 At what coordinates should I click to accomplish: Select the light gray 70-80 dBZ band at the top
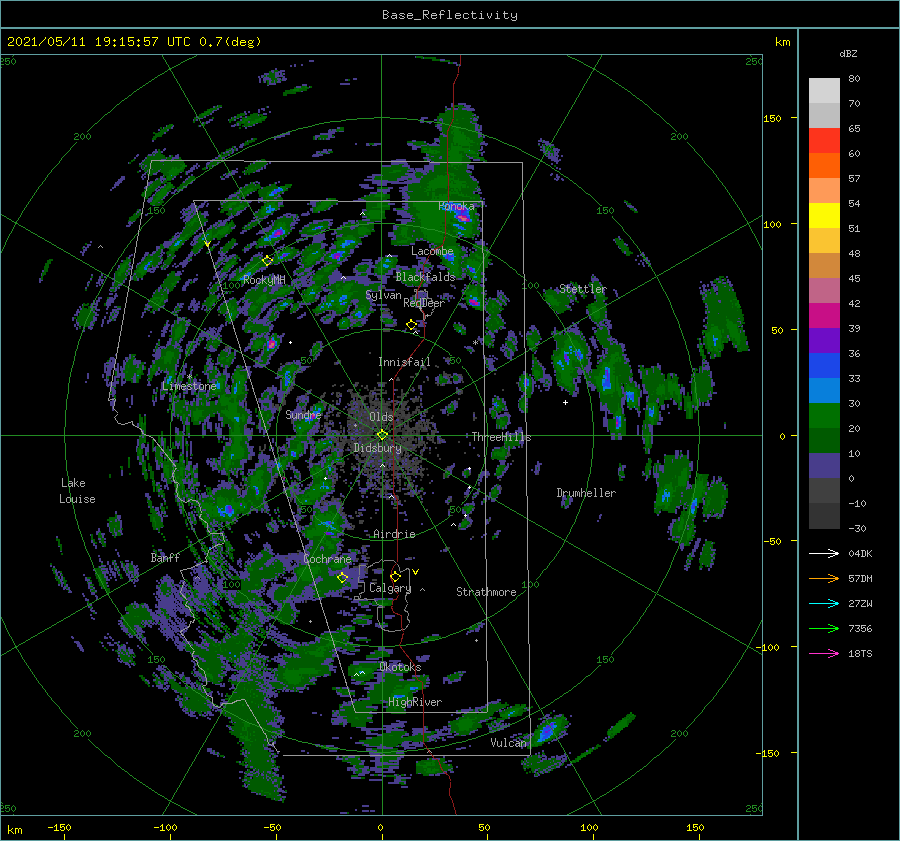click(x=824, y=91)
